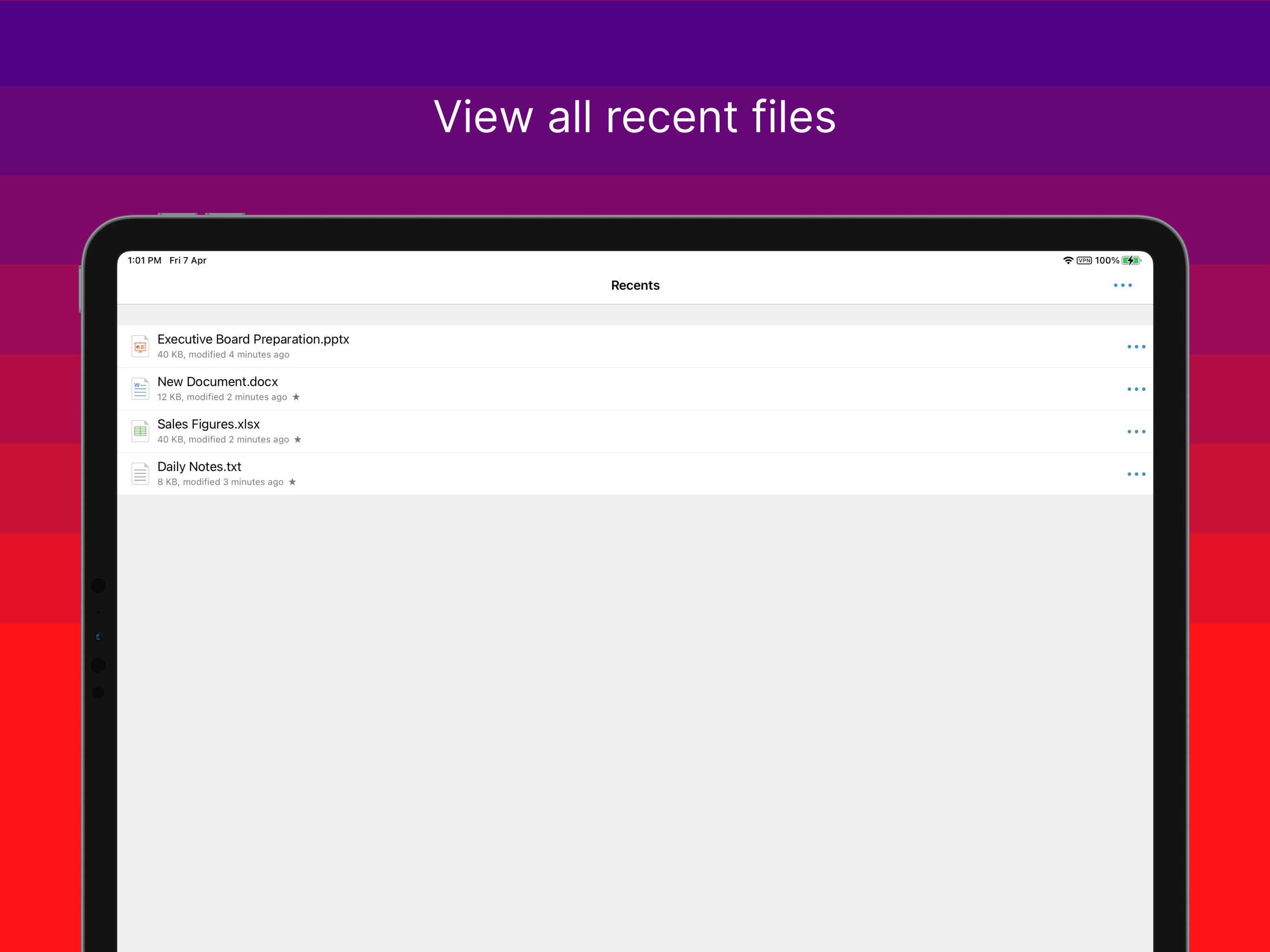Click the Recents title
This screenshot has width=1270, height=952.
tap(635, 285)
